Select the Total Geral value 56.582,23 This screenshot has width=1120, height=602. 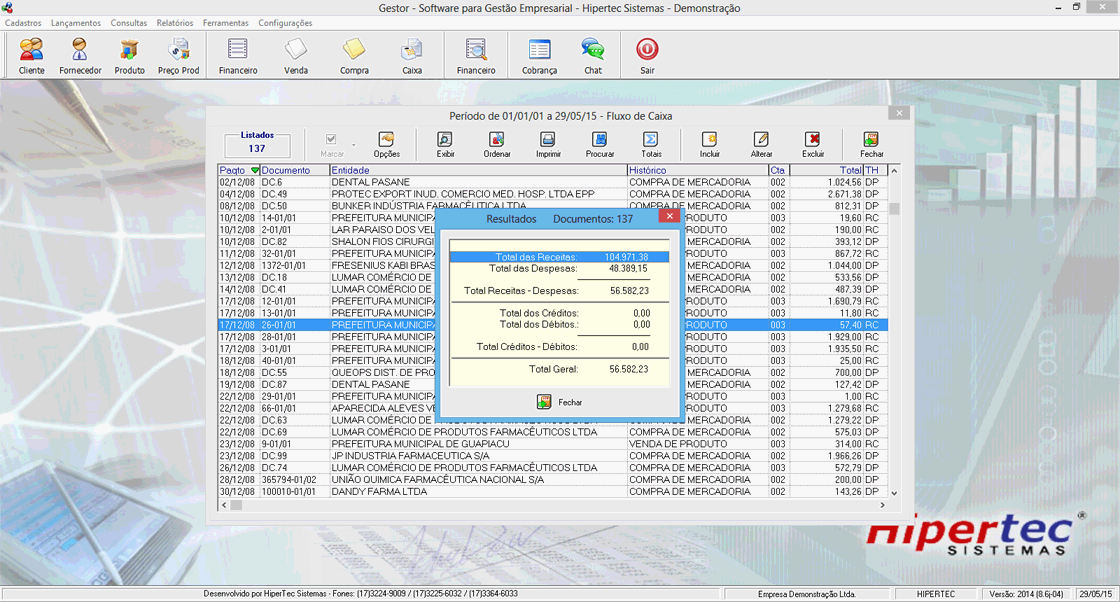point(629,369)
